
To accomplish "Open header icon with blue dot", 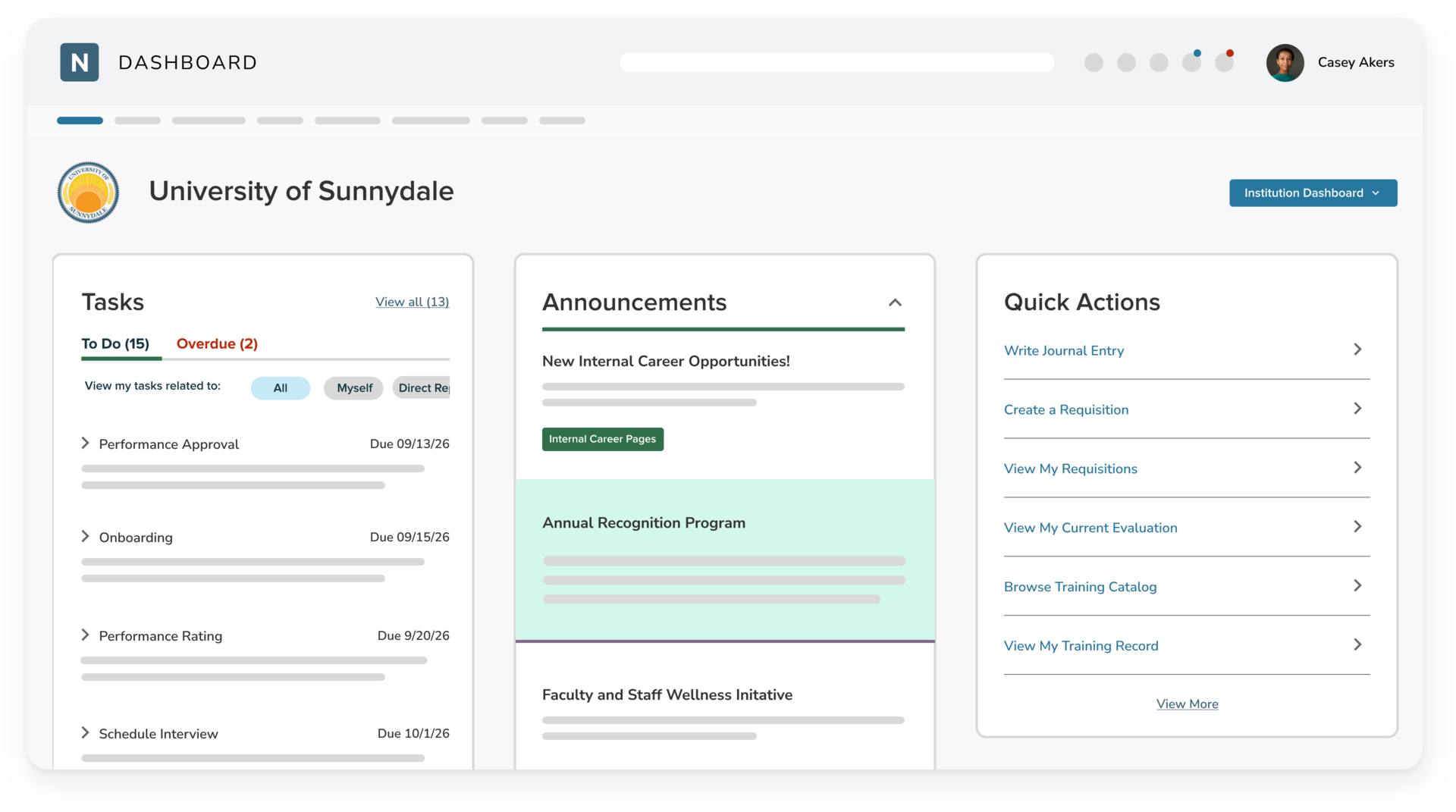I will (x=1192, y=61).
